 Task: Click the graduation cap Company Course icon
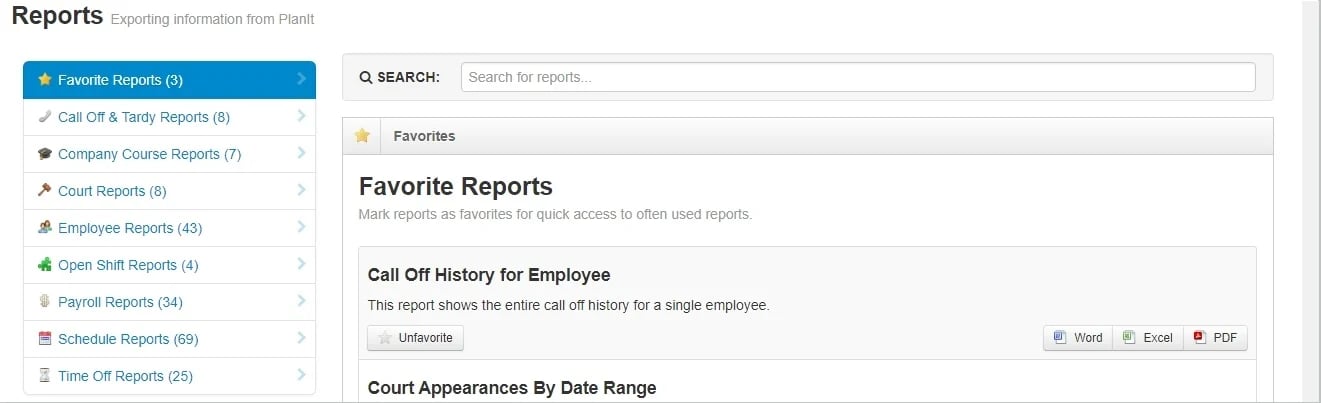pos(44,154)
